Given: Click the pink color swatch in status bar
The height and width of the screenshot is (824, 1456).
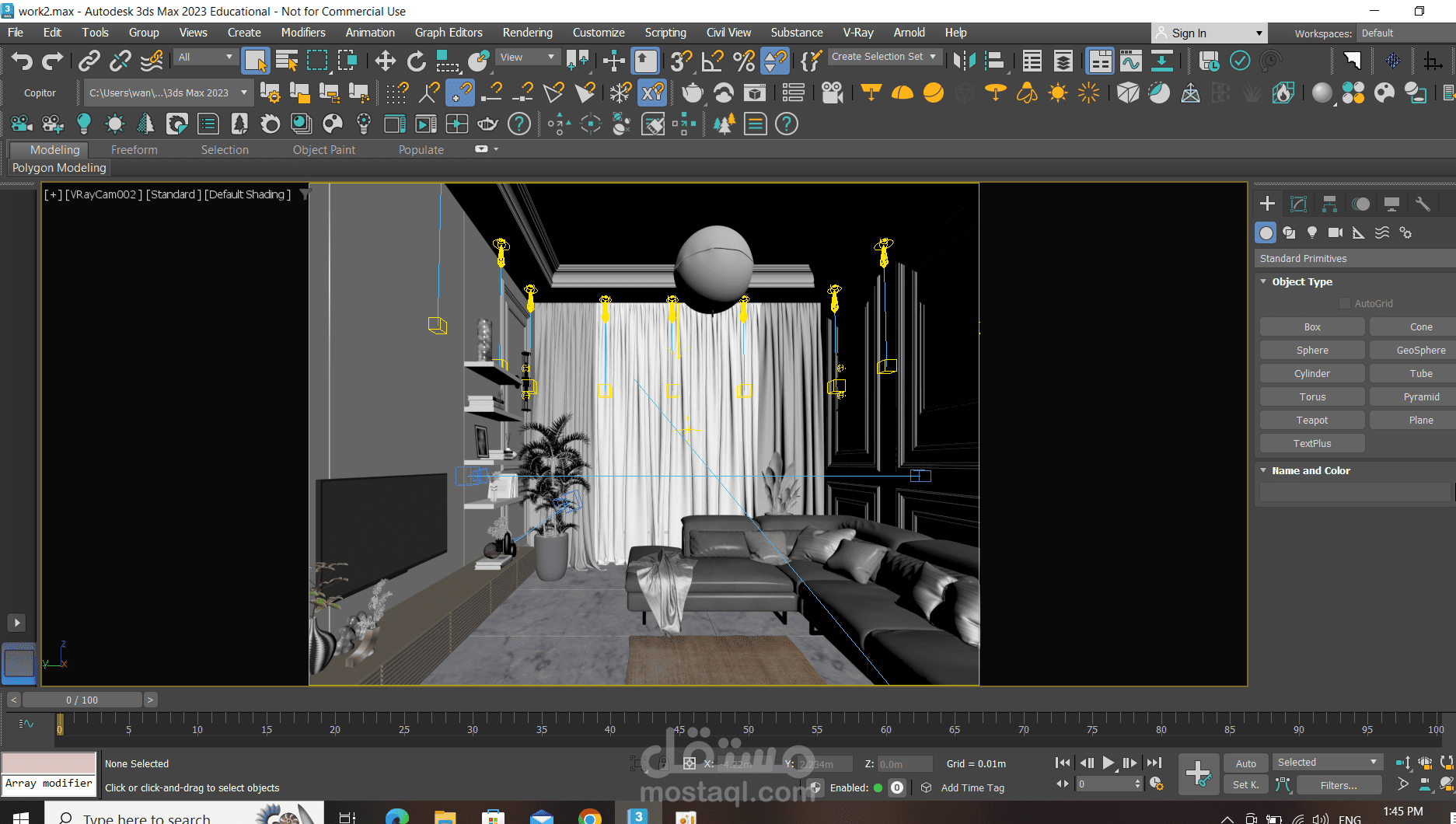Looking at the screenshot, I should coord(48,763).
